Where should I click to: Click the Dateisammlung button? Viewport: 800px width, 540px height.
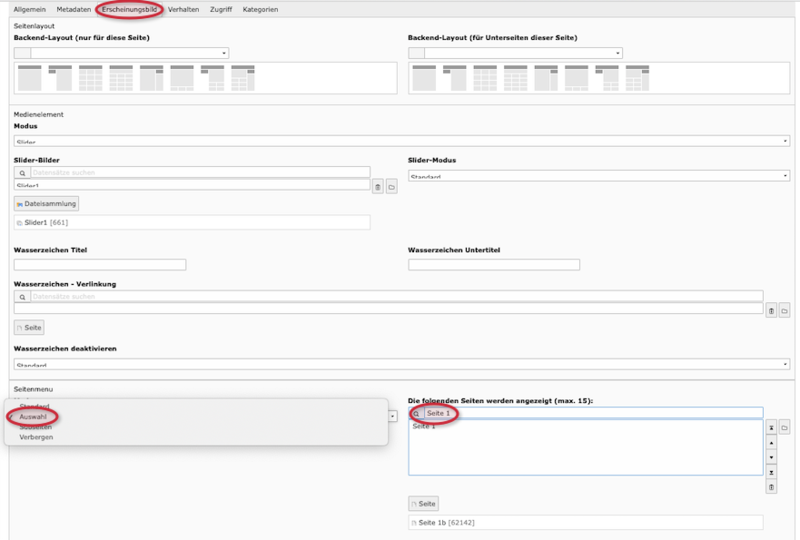[x=46, y=204]
